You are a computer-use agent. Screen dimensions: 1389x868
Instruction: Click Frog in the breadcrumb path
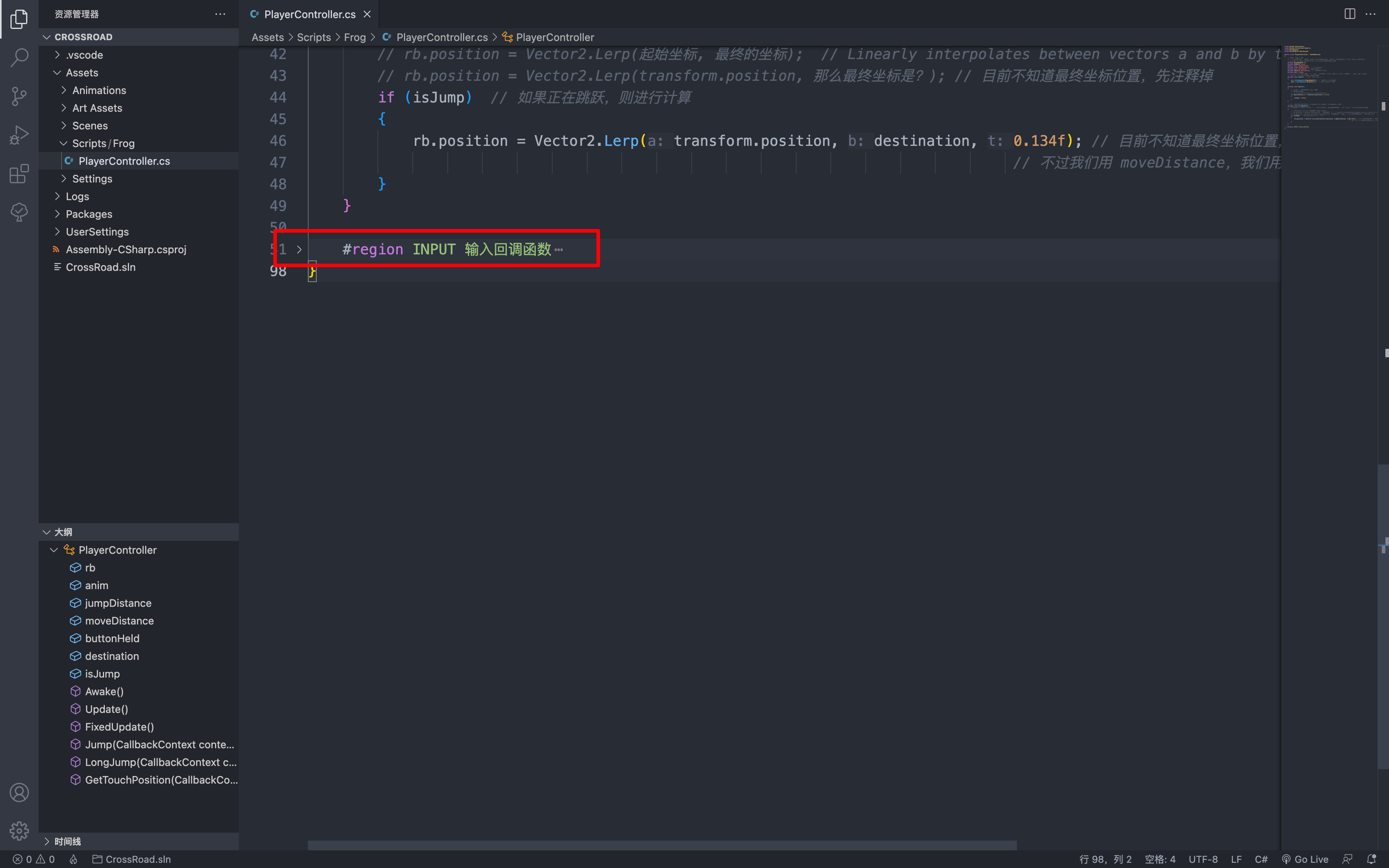click(355, 37)
